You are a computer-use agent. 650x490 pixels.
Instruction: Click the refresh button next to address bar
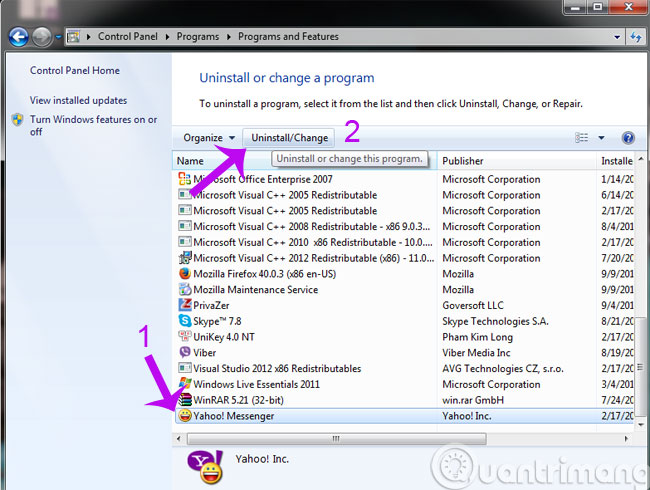click(636, 37)
